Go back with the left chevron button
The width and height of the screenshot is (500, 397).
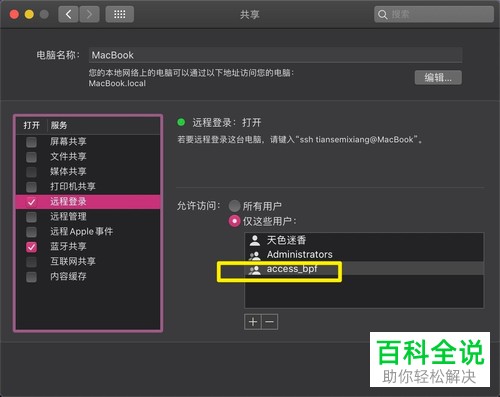click(x=69, y=14)
